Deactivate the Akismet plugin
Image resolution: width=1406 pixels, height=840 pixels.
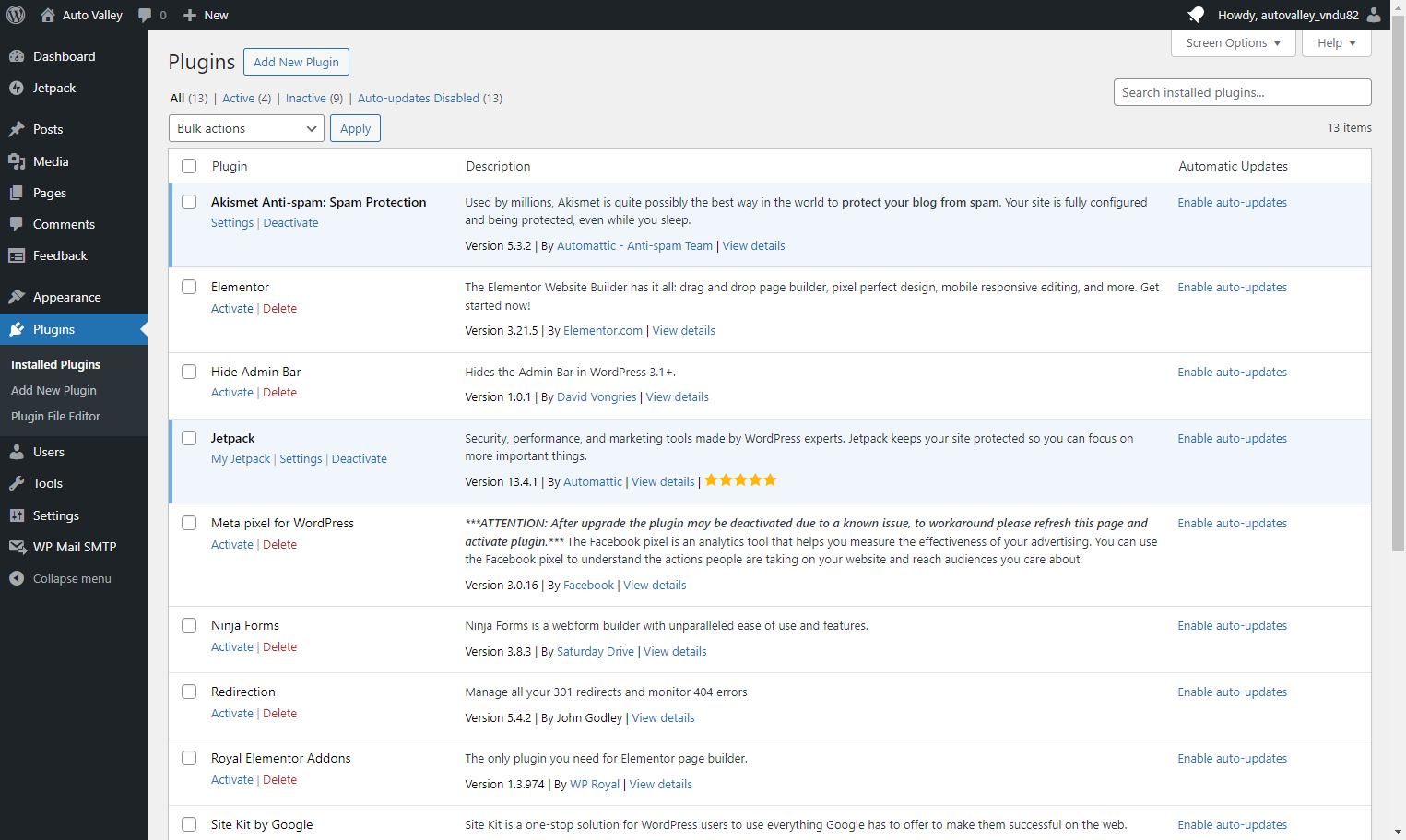click(x=290, y=223)
